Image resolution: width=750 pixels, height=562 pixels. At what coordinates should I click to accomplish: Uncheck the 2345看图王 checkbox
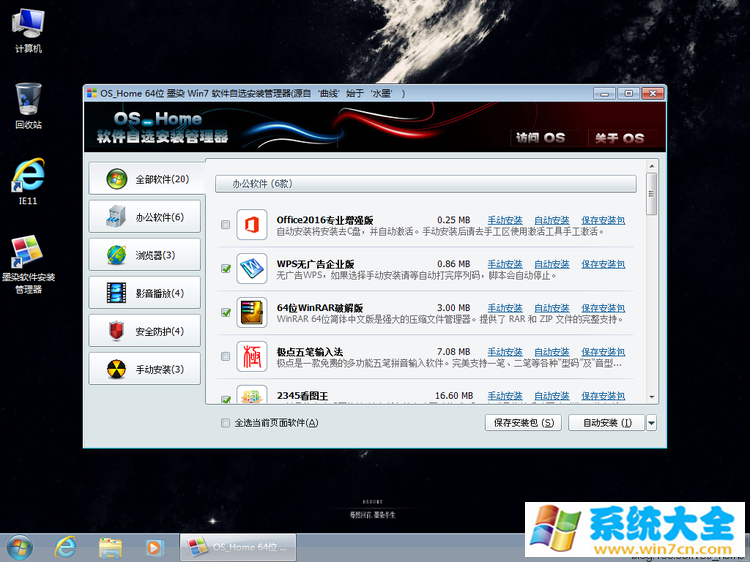[x=225, y=399]
